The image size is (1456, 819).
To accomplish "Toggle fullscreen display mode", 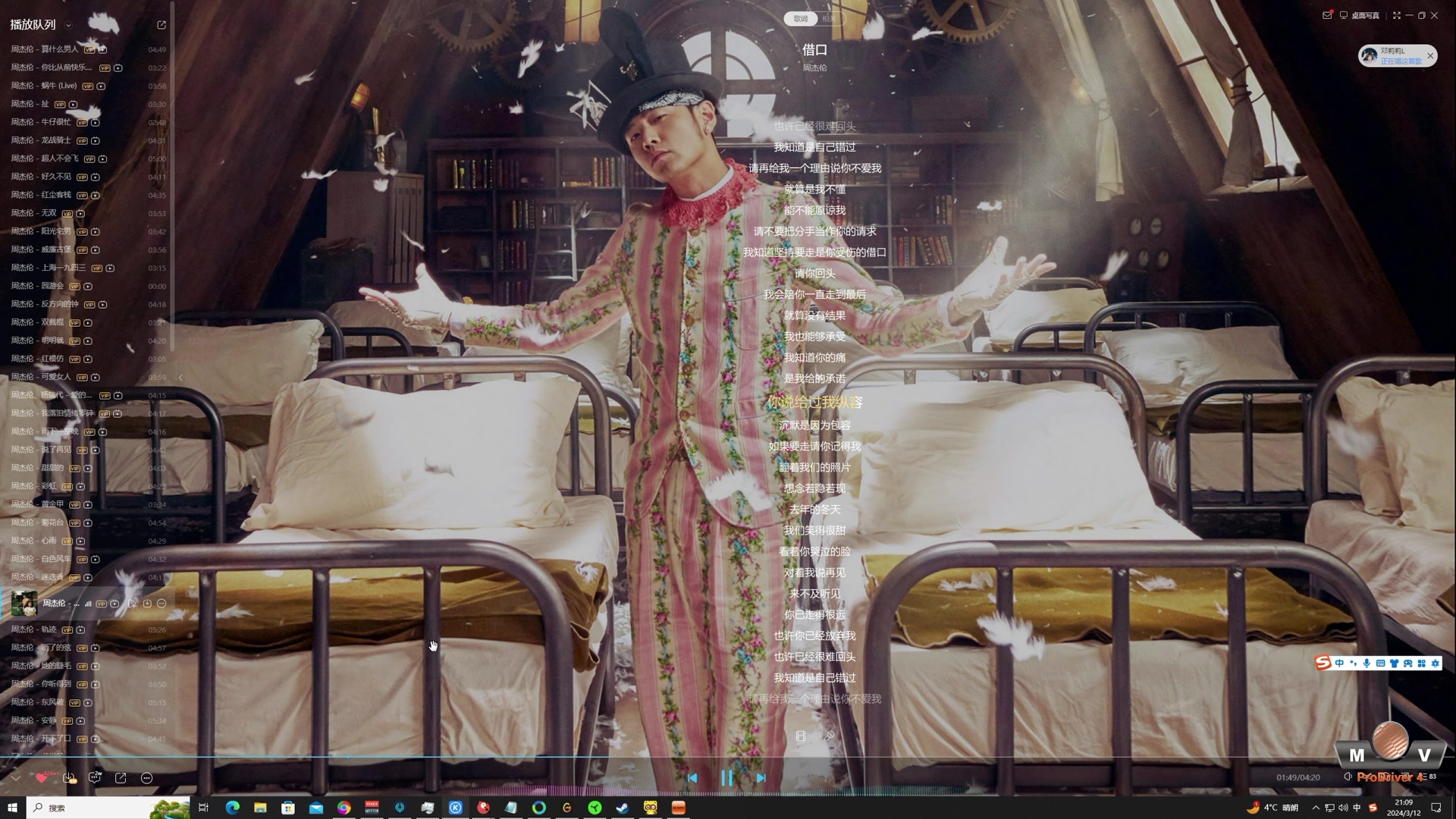I will pos(1397,15).
